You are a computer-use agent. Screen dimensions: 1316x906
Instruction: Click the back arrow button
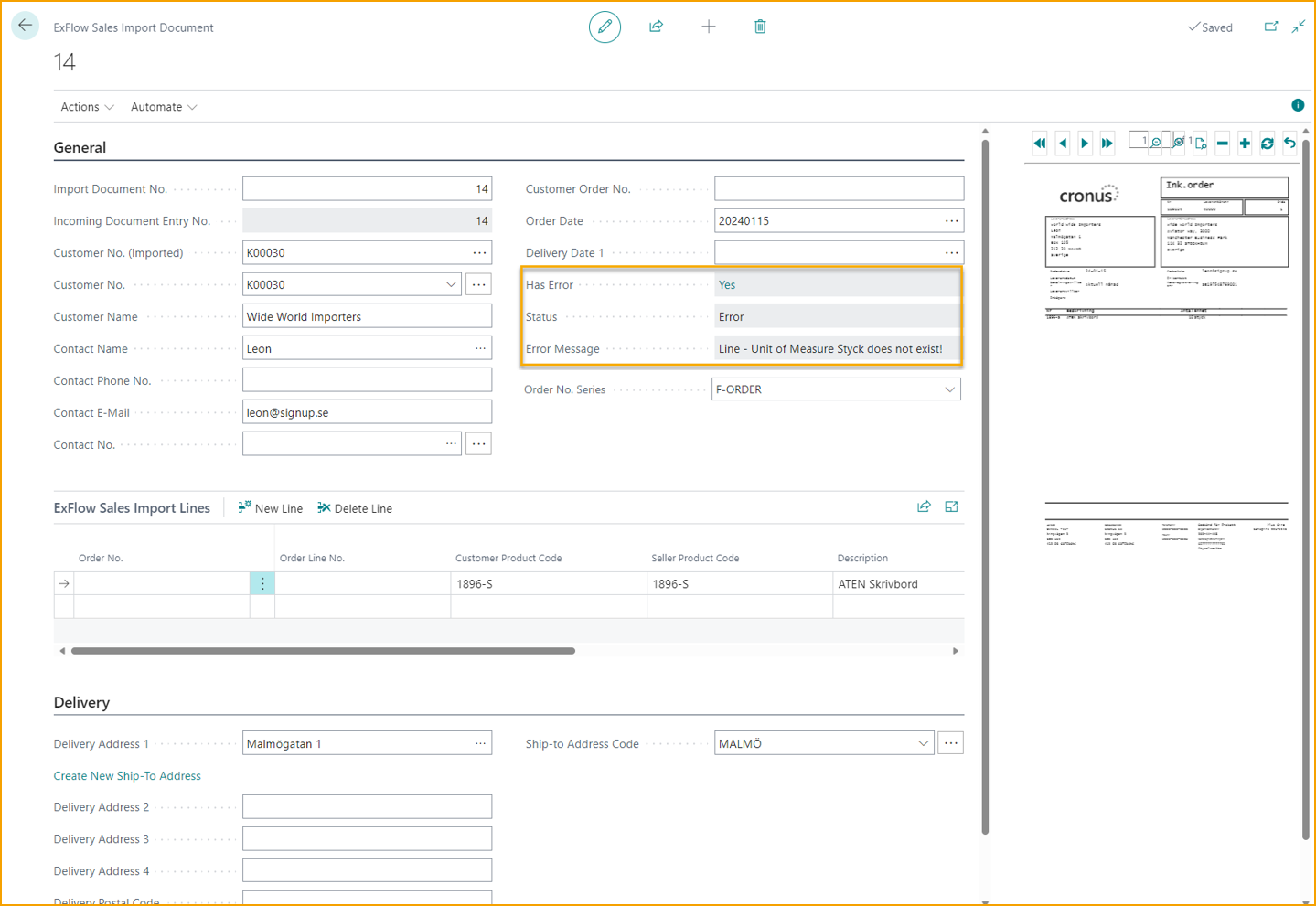point(25,26)
